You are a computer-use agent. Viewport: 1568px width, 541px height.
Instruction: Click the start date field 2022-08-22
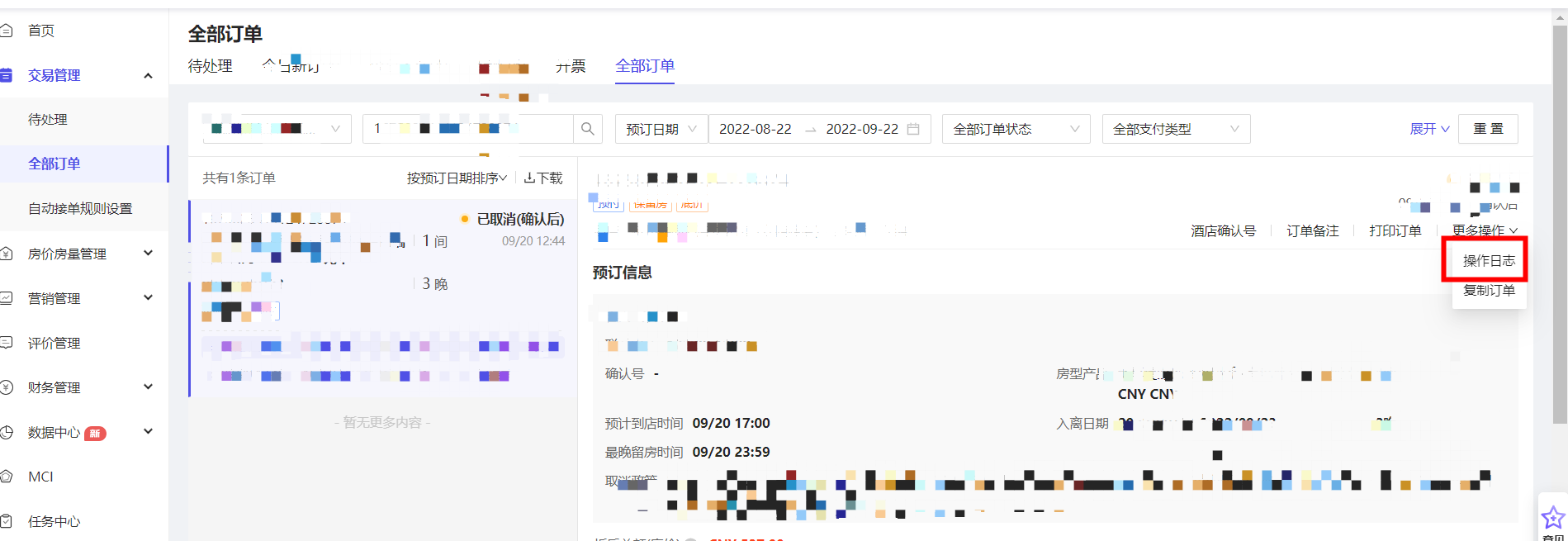coord(755,129)
